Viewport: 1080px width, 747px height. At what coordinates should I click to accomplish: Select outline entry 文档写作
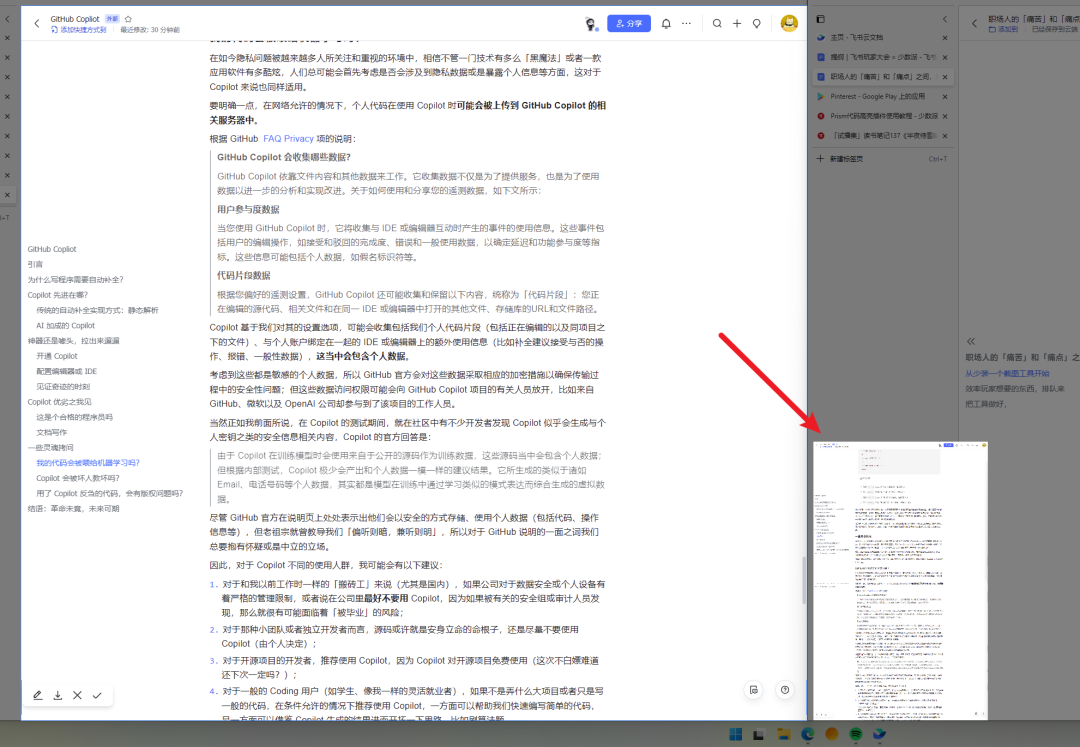(x=52, y=432)
